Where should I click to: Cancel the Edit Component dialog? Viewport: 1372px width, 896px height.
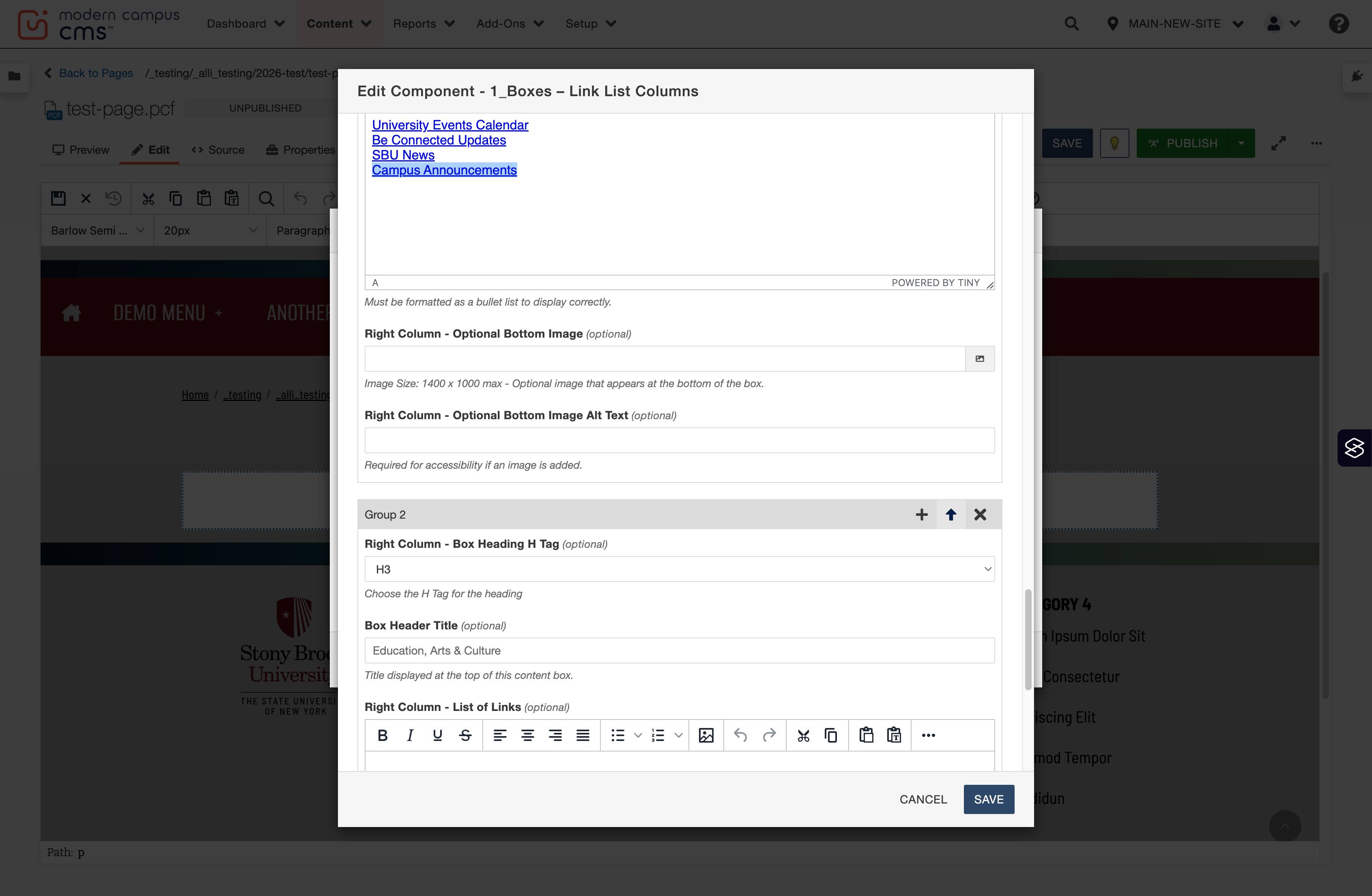923,799
